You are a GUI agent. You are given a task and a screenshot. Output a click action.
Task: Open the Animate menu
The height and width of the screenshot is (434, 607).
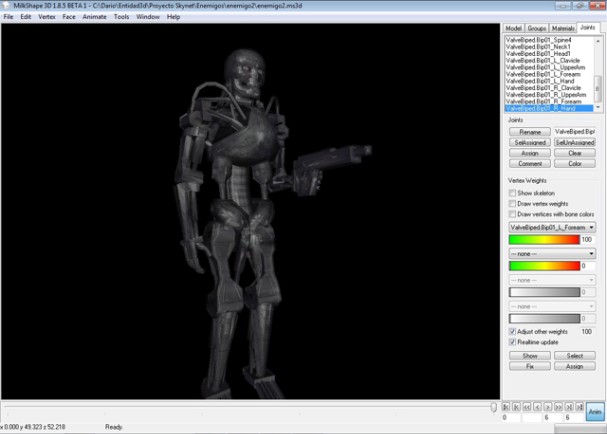click(94, 17)
